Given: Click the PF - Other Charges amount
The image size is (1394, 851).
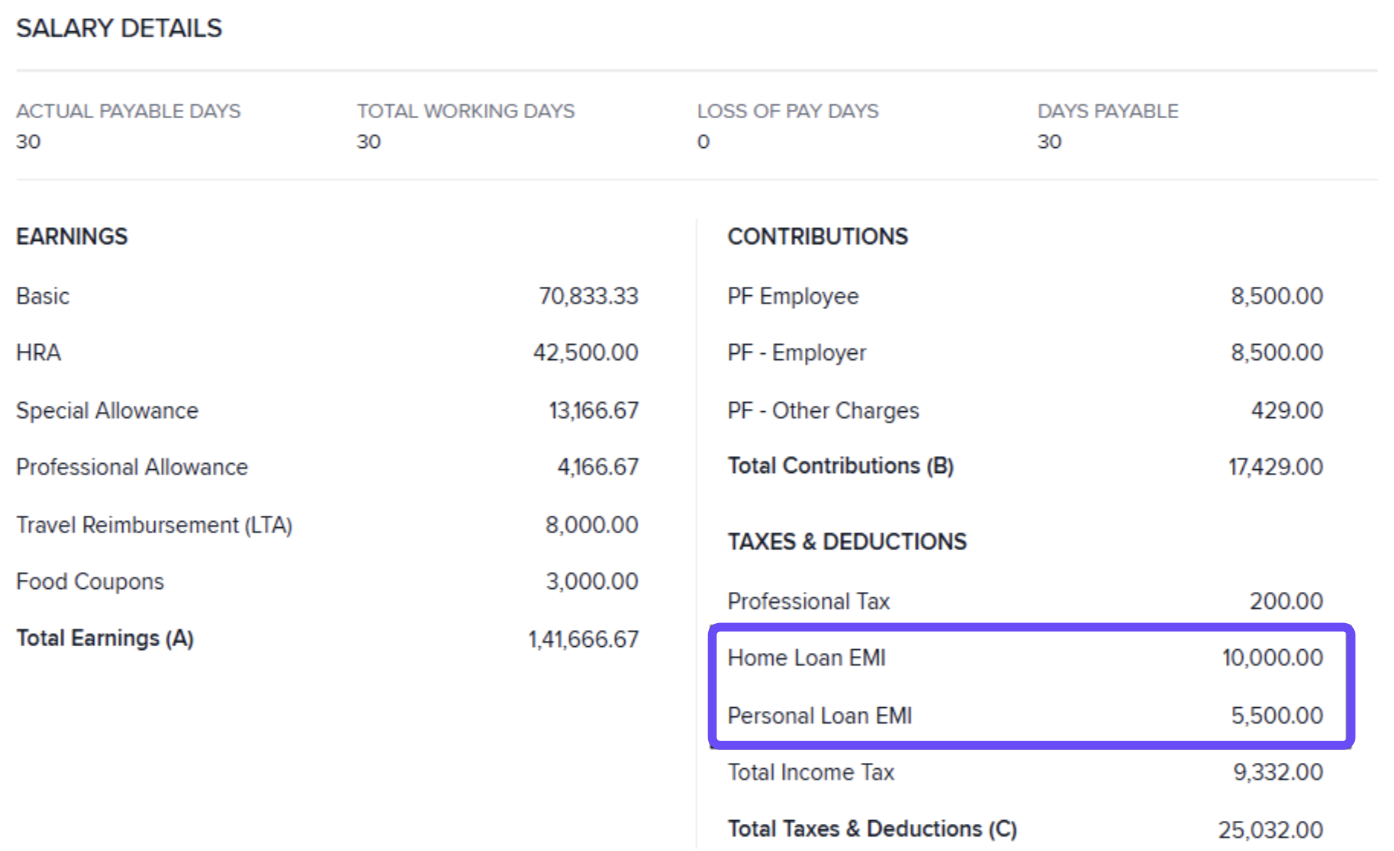Looking at the screenshot, I should [x=1286, y=410].
